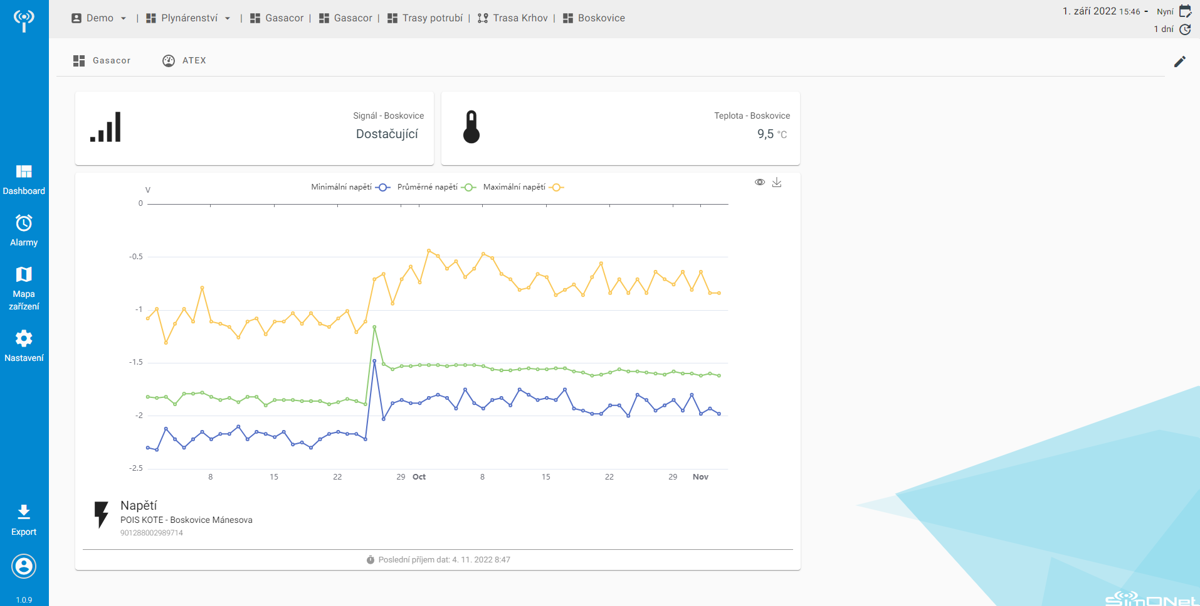Open the calendar icon next to Nyní

(1186, 12)
